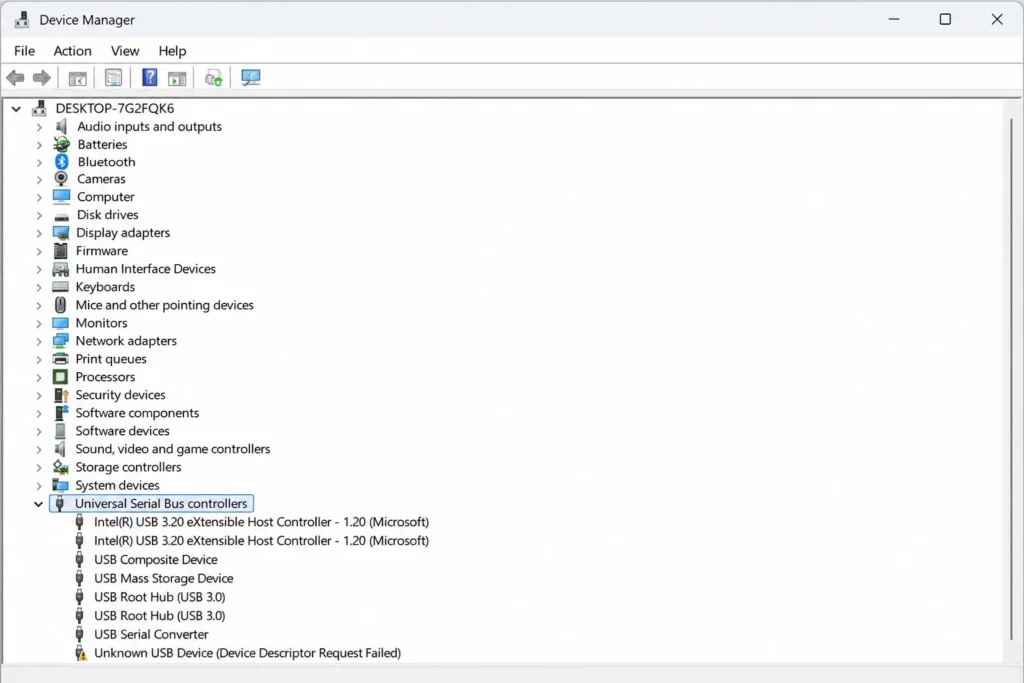Expand the Disk drives category
This screenshot has height=683, width=1024.
[x=39, y=215]
